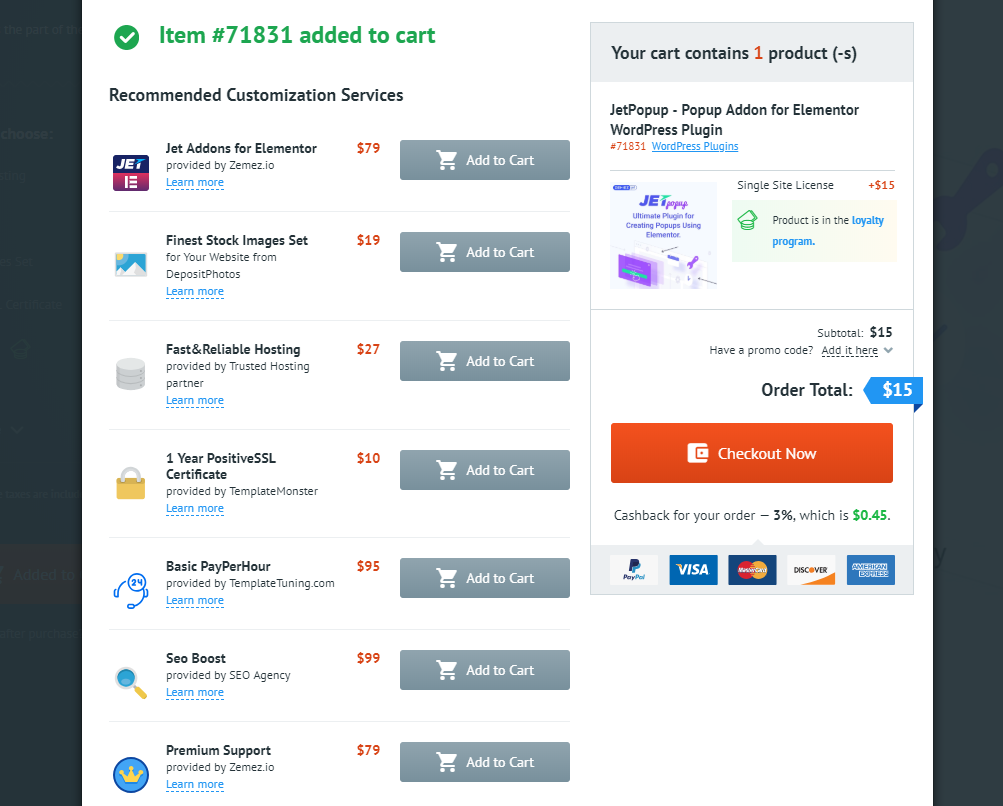The width and height of the screenshot is (1003, 806).
Task: Add Seo Boost service to cart
Action: (x=485, y=670)
